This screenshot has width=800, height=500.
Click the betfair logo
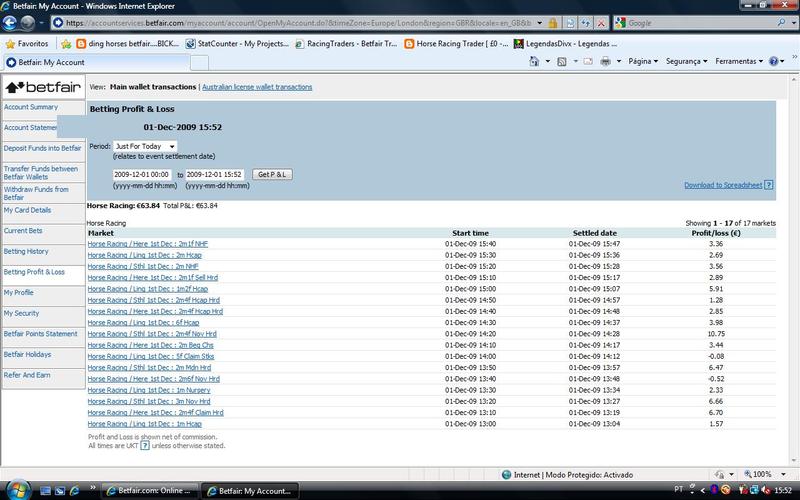click(x=43, y=87)
